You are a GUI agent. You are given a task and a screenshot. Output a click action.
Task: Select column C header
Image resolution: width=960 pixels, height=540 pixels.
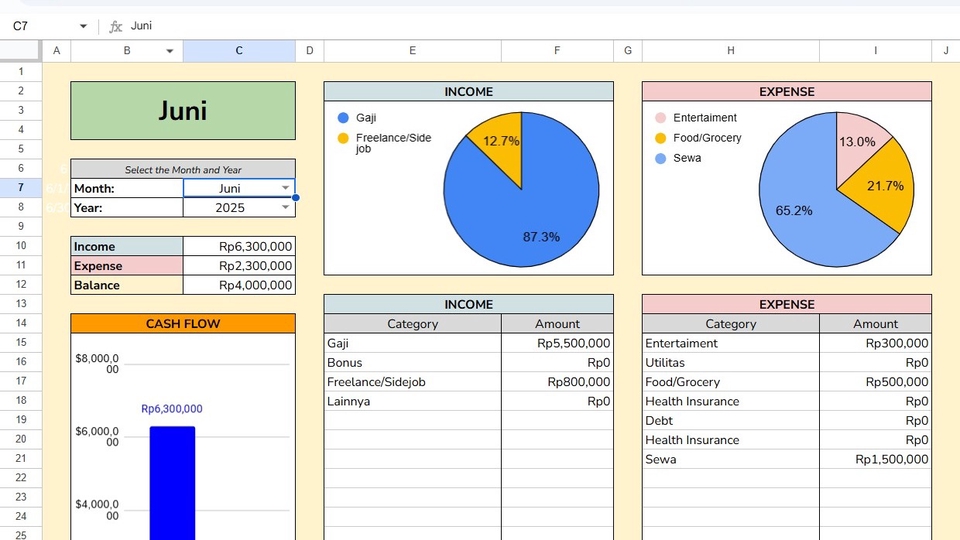[x=239, y=51]
